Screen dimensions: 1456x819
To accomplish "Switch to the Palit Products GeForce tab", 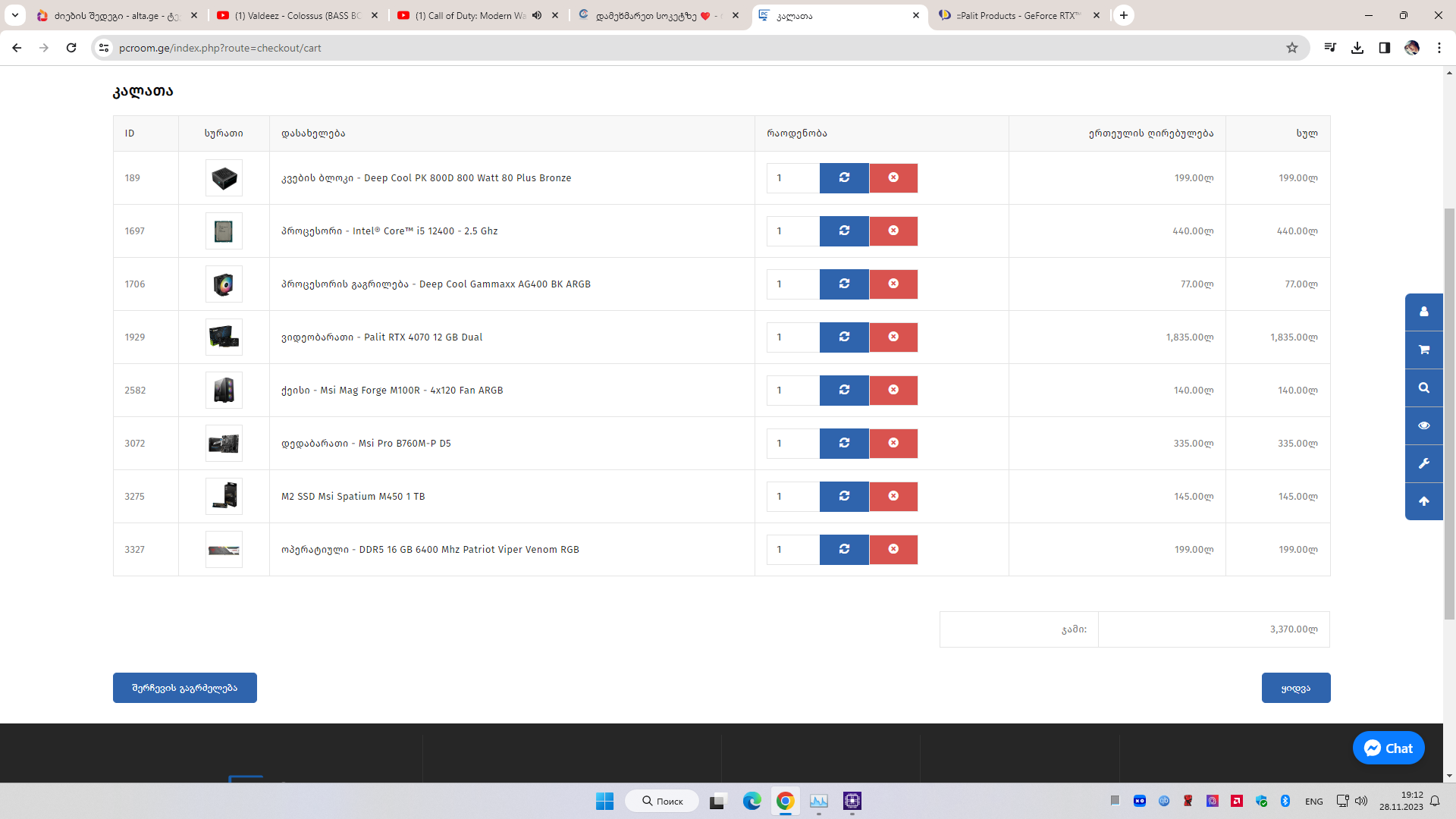I will (1016, 15).
